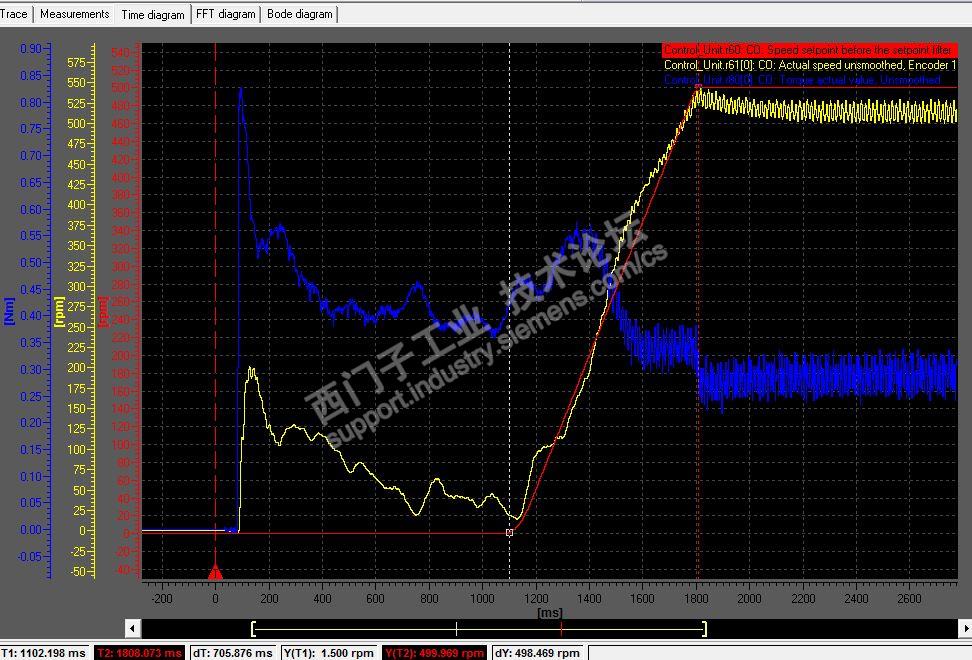Screen dimensions: 972x660
Task: Click the red trigger marker triangle at 0 ms
Action: point(215,572)
